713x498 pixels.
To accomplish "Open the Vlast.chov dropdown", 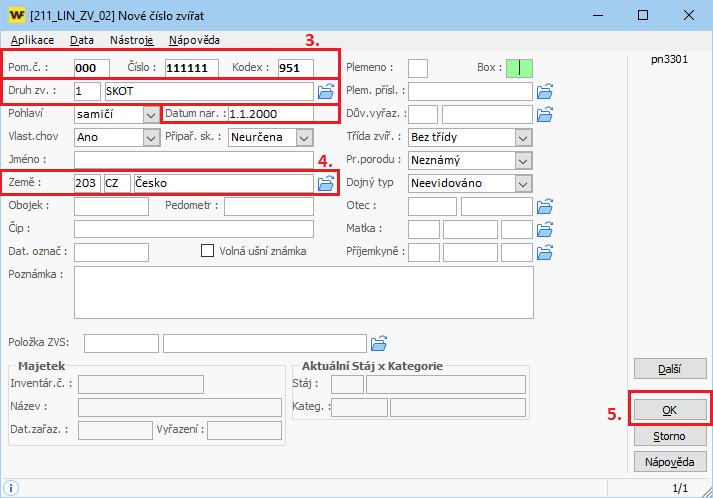I will coord(150,137).
